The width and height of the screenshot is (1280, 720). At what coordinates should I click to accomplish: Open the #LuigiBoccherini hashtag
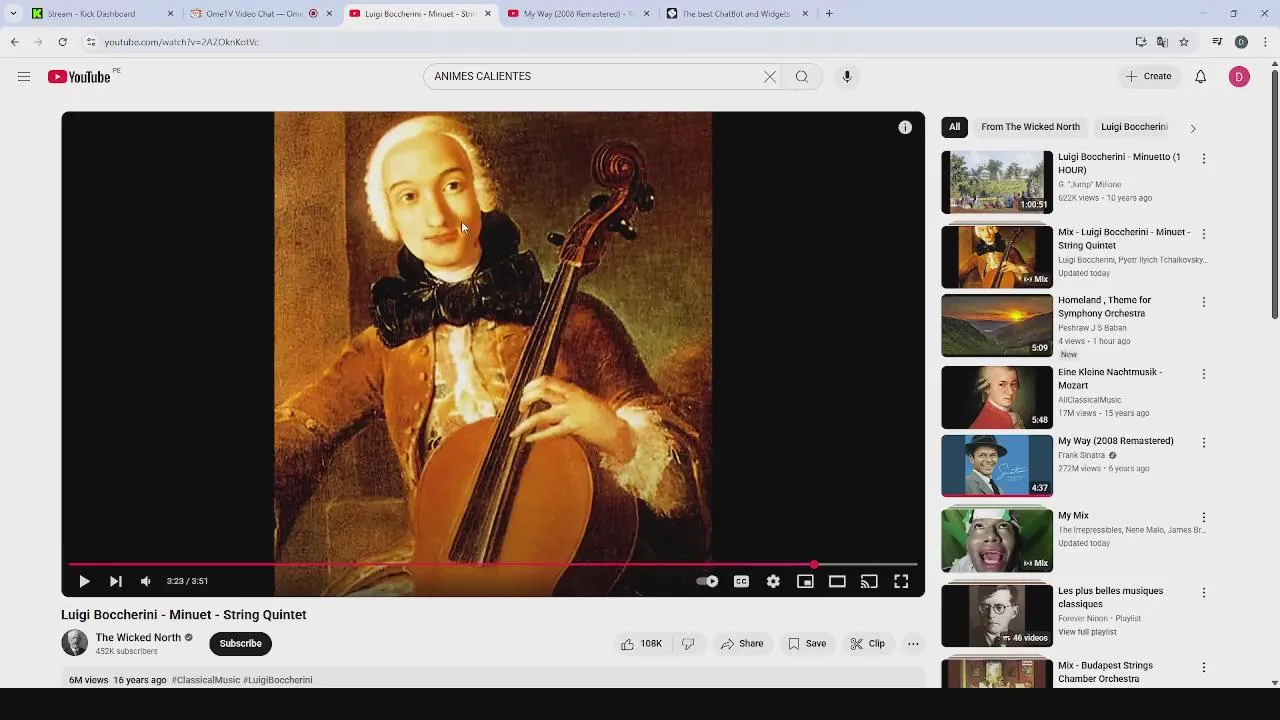(278, 680)
